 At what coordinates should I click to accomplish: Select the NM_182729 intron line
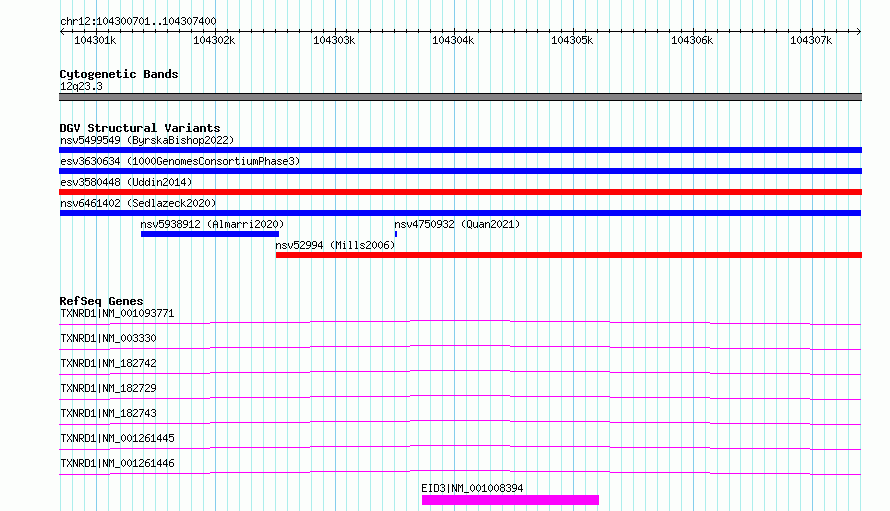click(460, 397)
